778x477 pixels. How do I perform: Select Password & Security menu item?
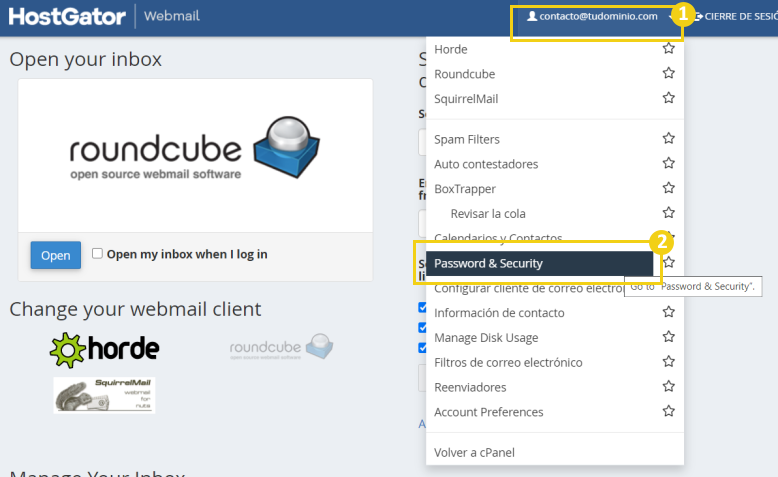(x=539, y=264)
